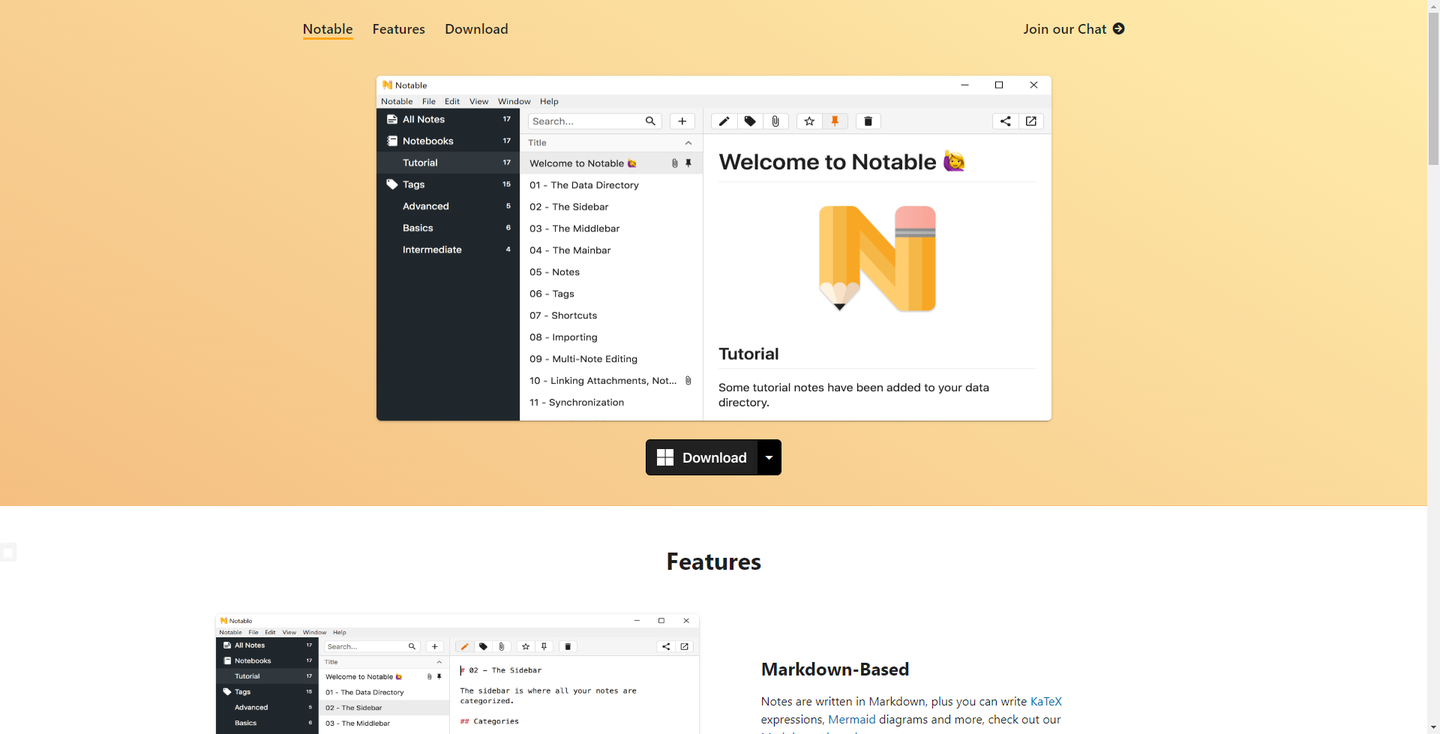This screenshot has height=734, width=1440.
Task: Click the Windows logo on the Download button
Action: coord(665,458)
